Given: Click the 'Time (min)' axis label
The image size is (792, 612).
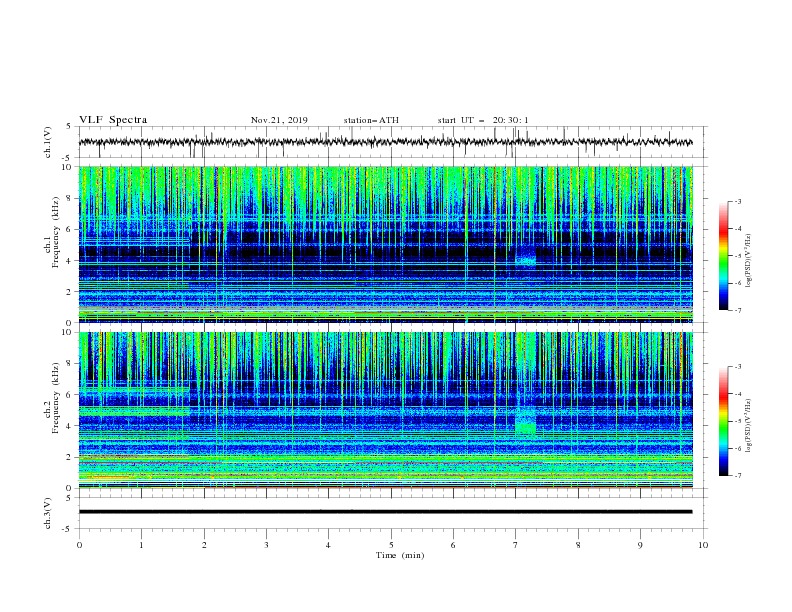Looking at the screenshot, I should (400, 555).
